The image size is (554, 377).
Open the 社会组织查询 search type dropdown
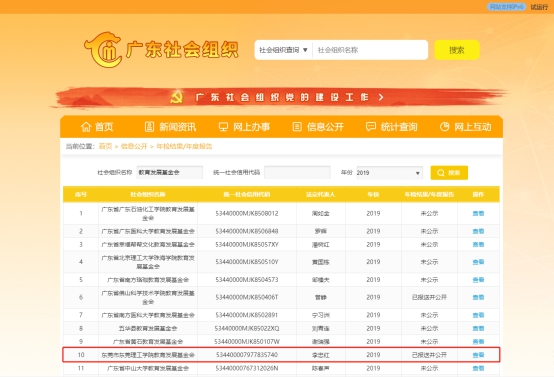click(x=283, y=50)
